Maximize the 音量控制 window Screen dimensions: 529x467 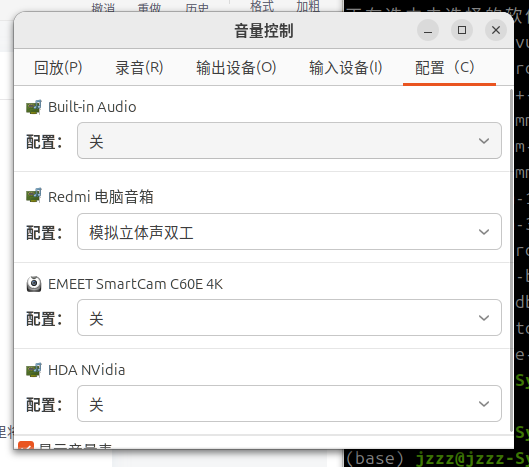tap(462, 30)
